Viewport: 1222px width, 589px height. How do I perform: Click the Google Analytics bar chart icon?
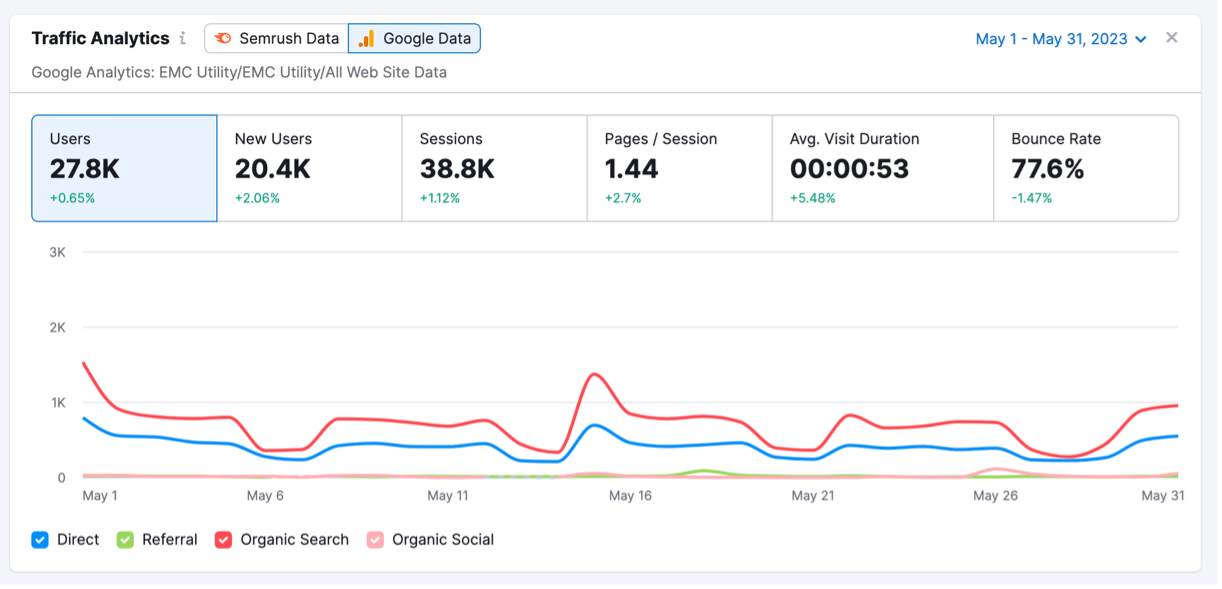tap(367, 39)
